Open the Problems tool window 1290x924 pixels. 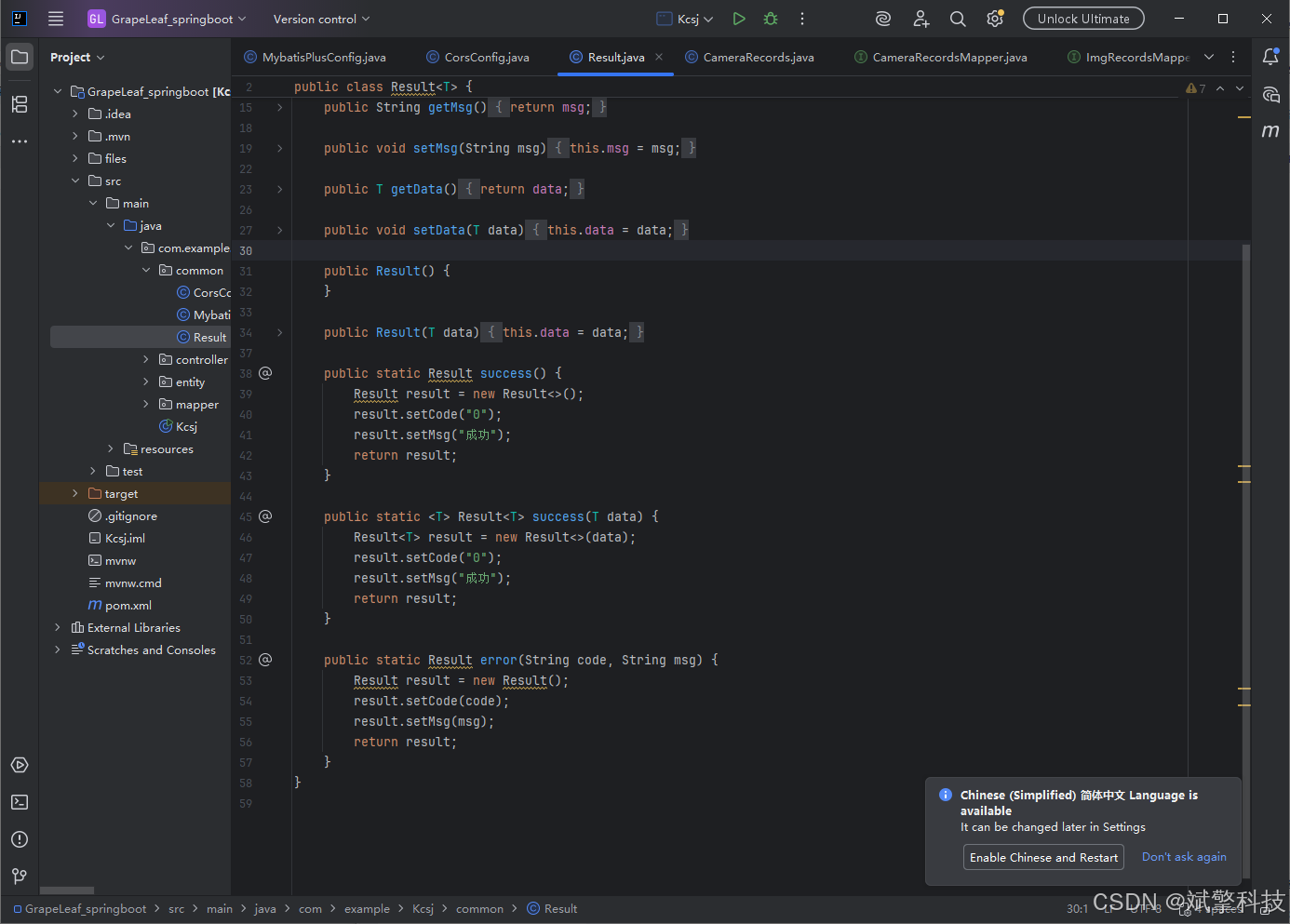pos(20,839)
